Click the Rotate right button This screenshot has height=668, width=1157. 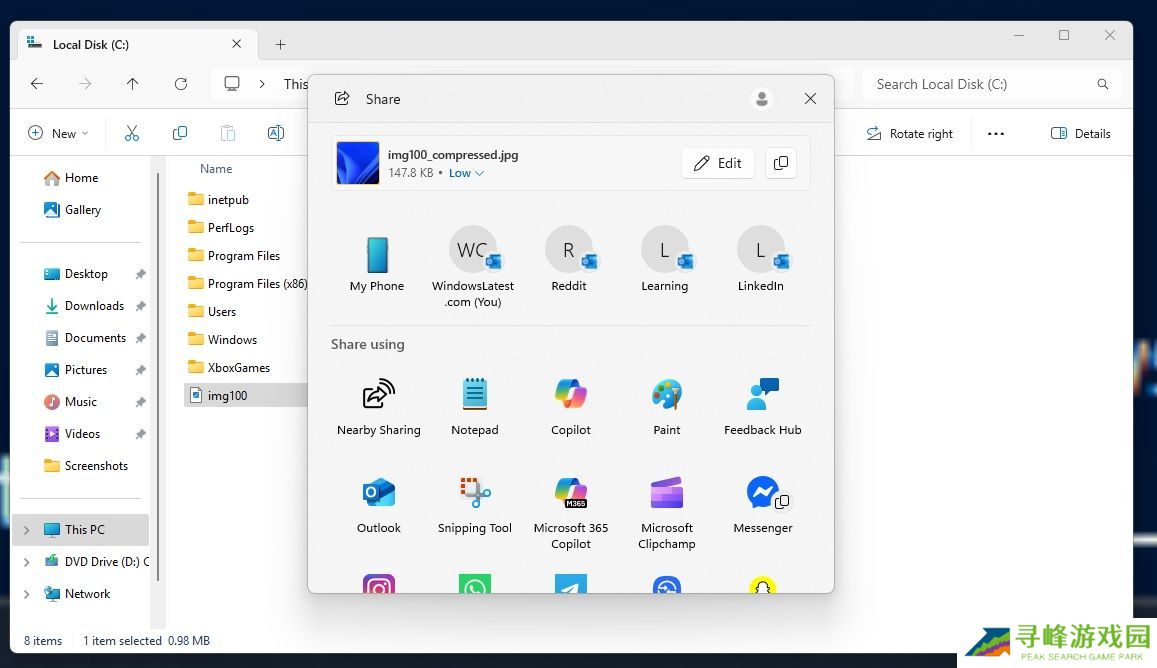click(909, 134)
